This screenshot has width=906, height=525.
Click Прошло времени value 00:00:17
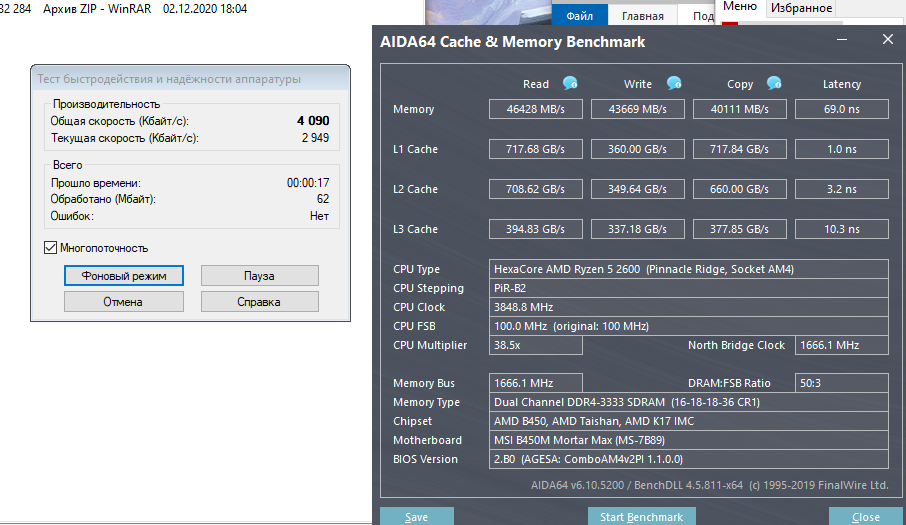(x=308, y=183)
